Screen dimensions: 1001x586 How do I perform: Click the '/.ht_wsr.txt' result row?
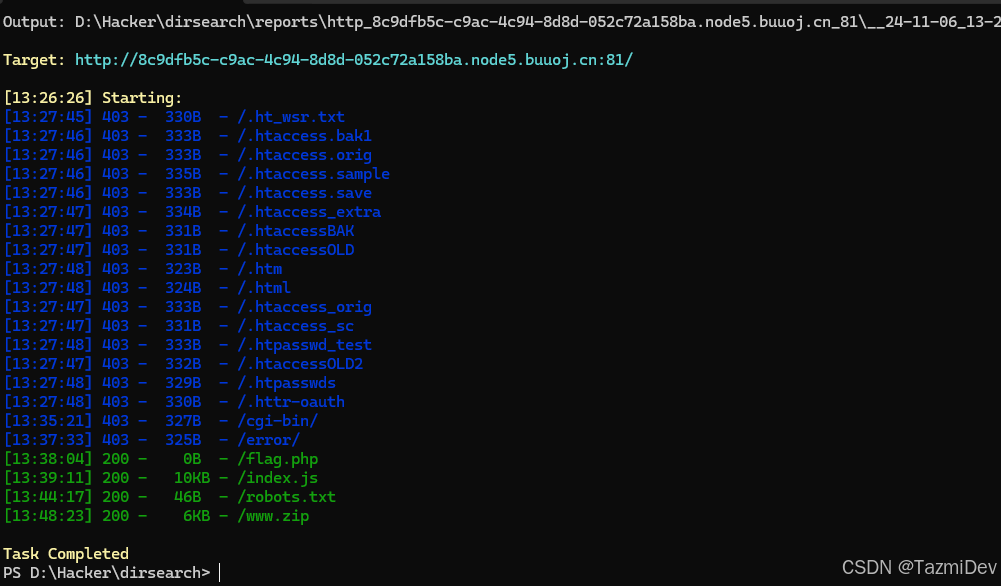tap(174, 117)
